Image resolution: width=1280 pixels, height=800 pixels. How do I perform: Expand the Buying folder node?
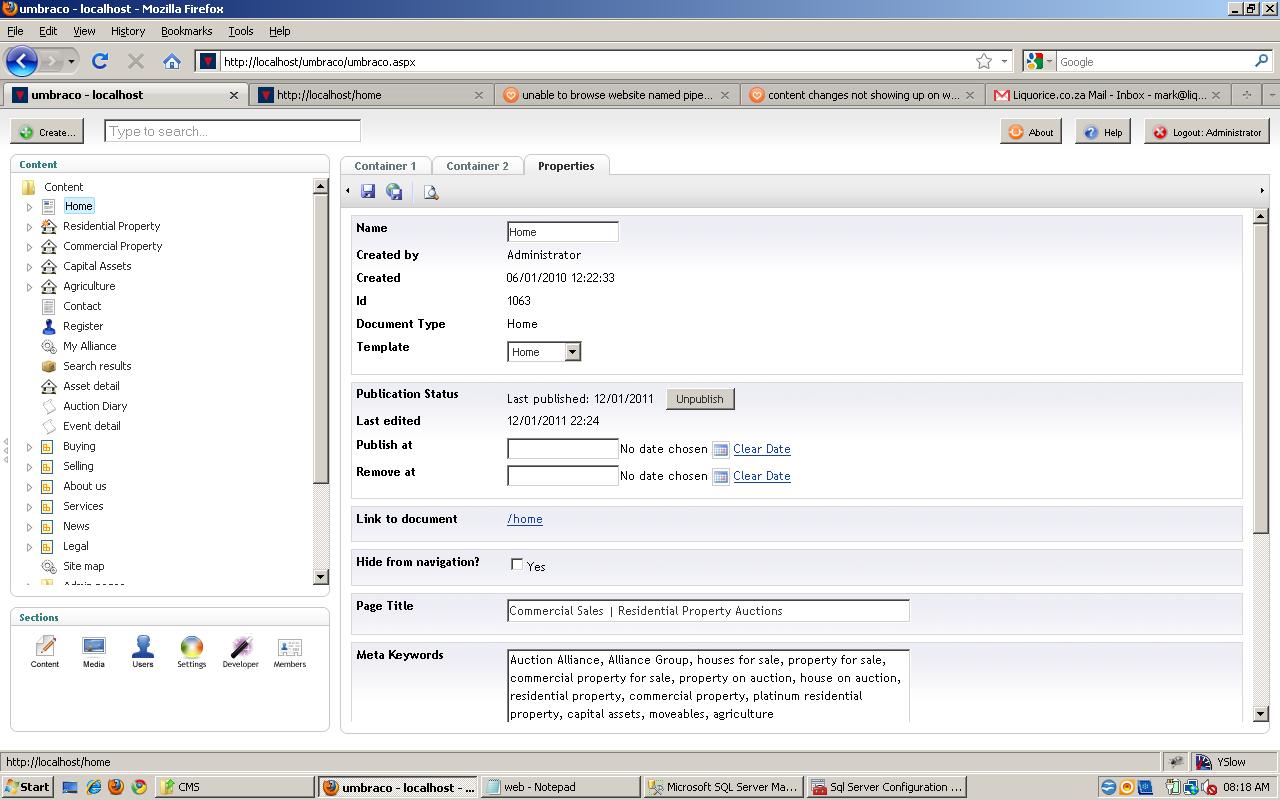29,447
